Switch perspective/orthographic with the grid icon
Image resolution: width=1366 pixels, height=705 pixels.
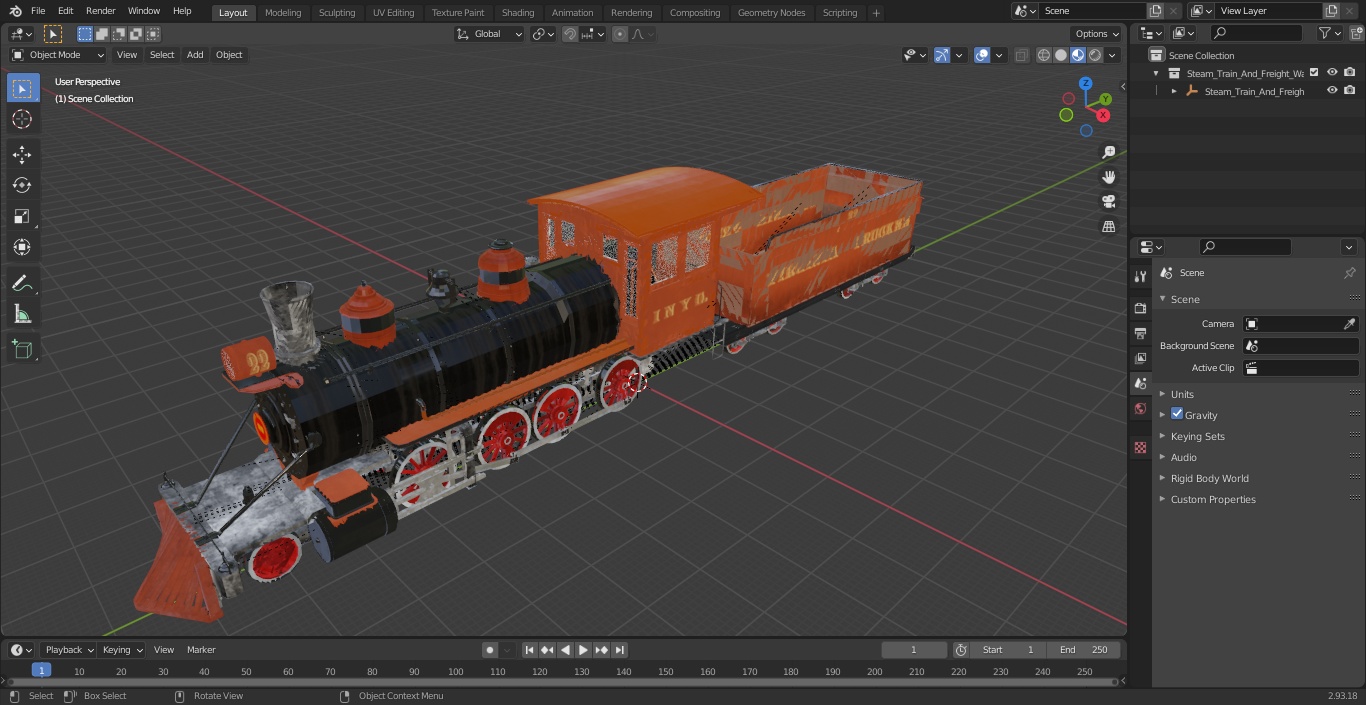[1108, 227]
